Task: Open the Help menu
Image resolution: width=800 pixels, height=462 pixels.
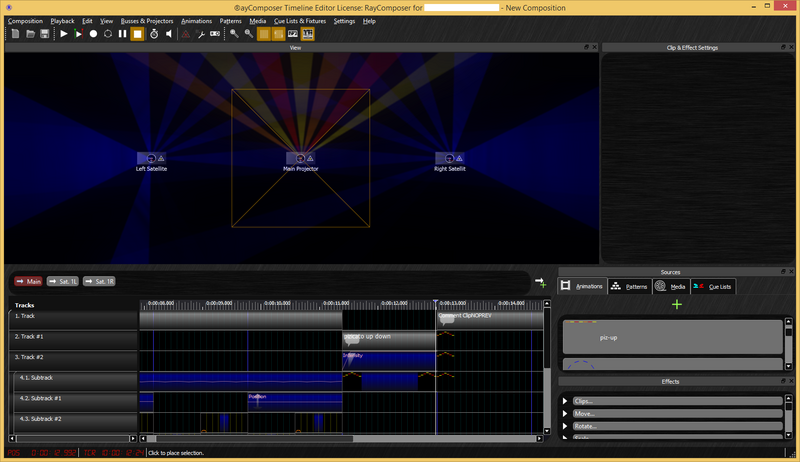Action: coord(369,21)
